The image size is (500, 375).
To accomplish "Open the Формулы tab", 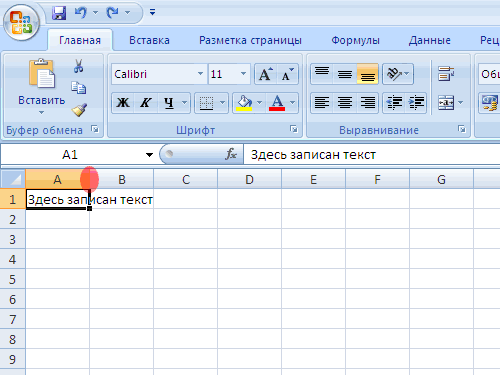I will click(x=355, y=40).
